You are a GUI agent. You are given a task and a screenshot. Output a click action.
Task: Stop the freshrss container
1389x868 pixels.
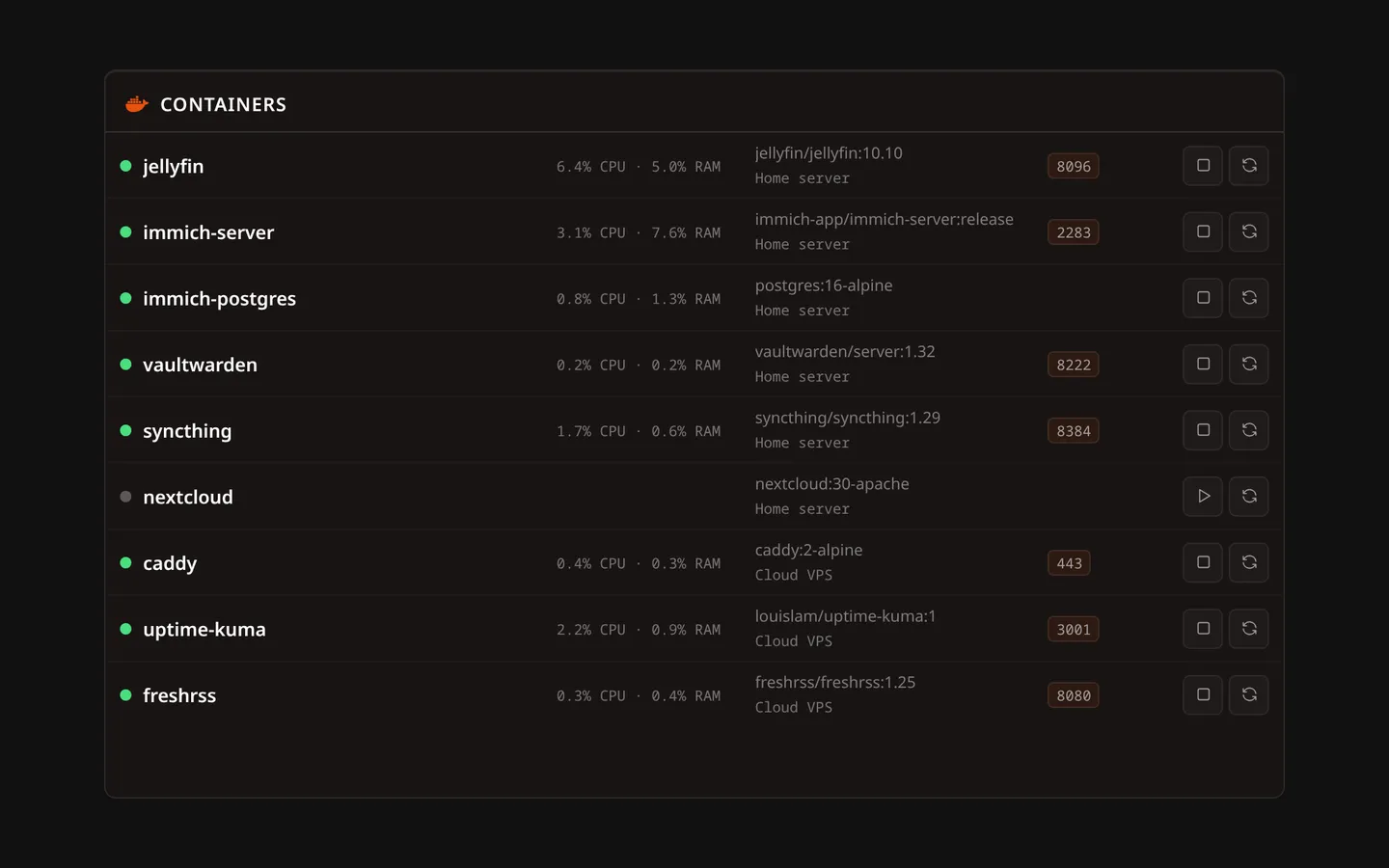1203,695
